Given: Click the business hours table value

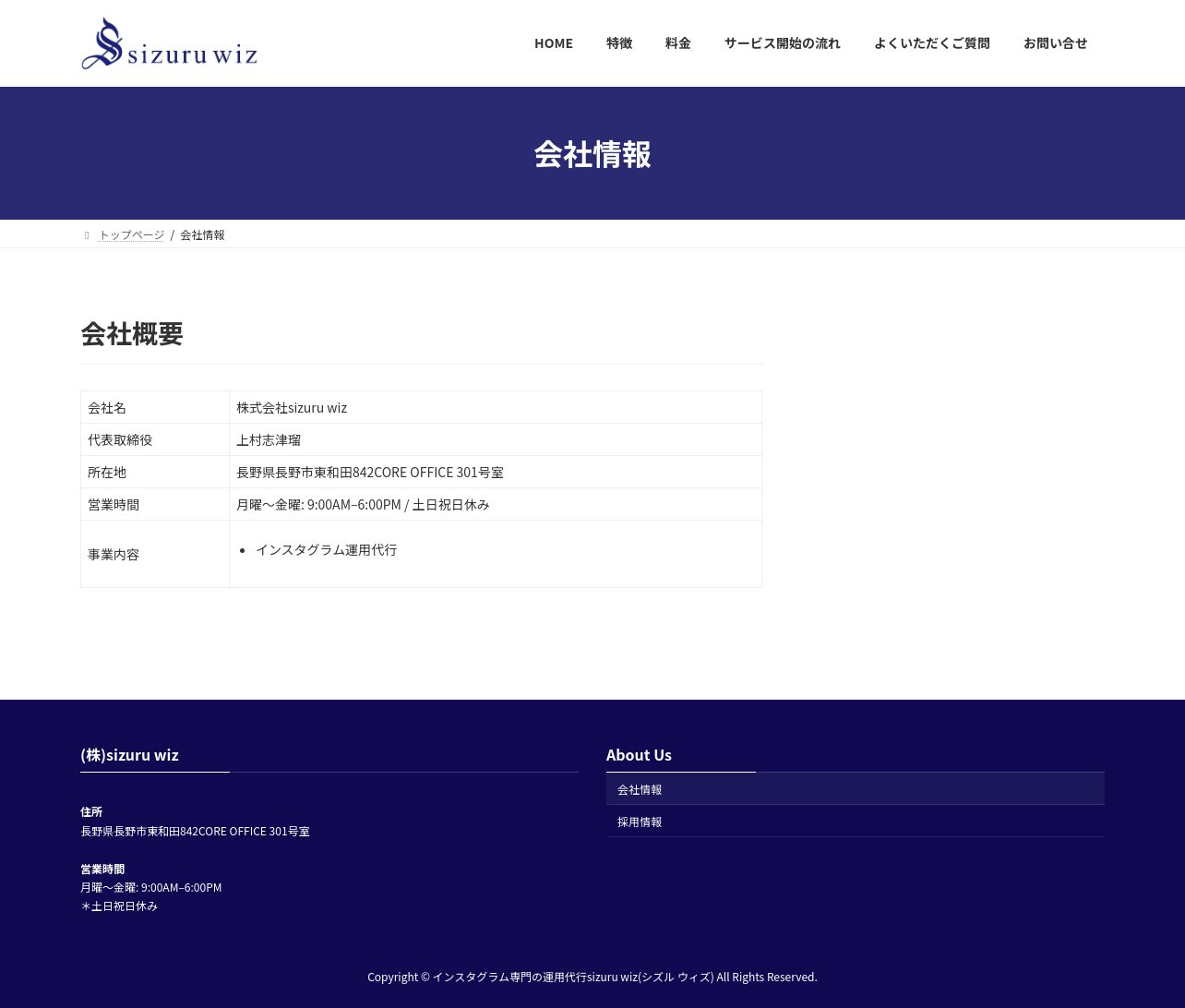Looking at the screenshot, I should [363, 505].
